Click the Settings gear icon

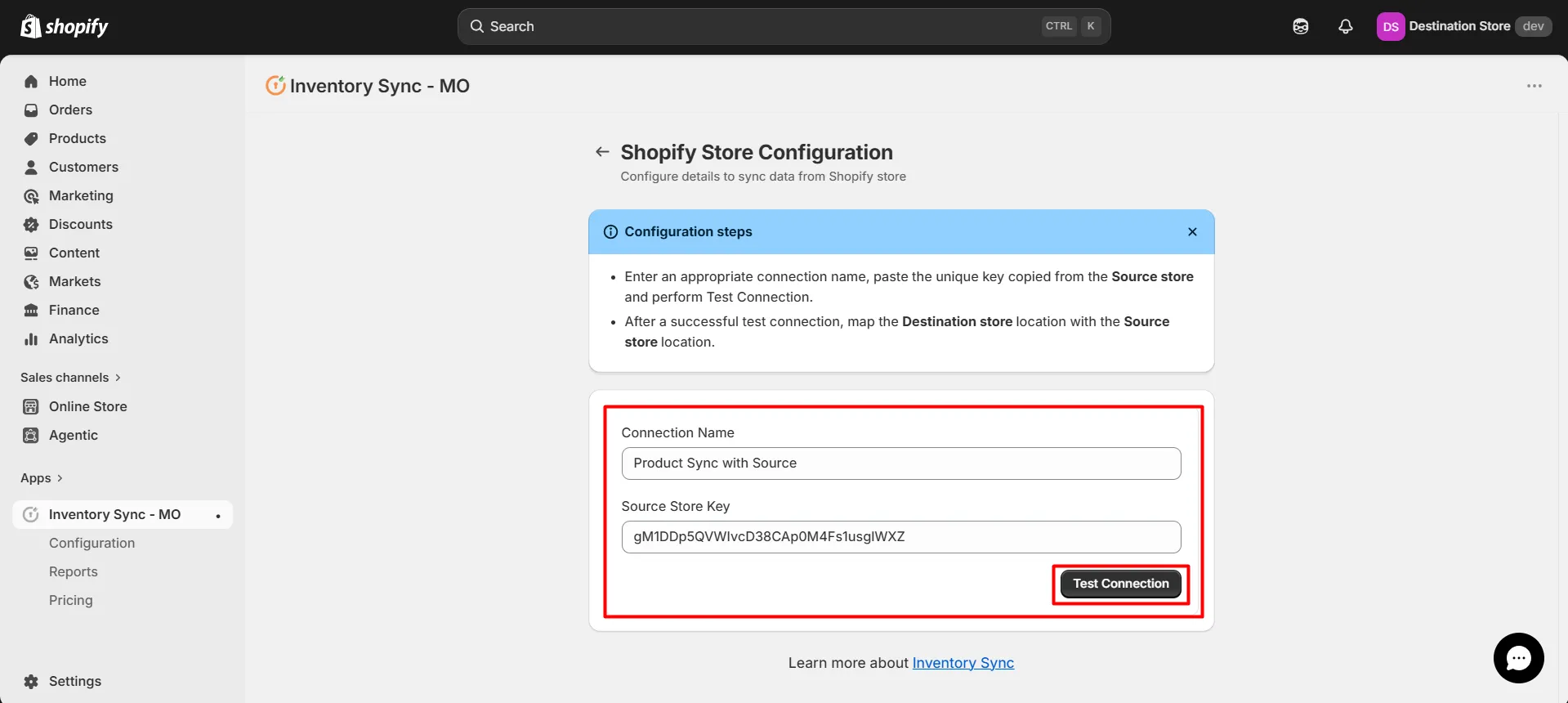click(x=31, y=681)
